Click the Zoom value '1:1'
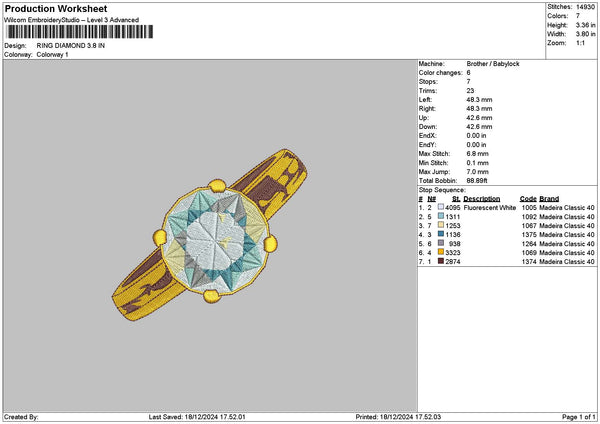Image resolution: width=600 pixels, height=424 pixels. tap(580, 43)
